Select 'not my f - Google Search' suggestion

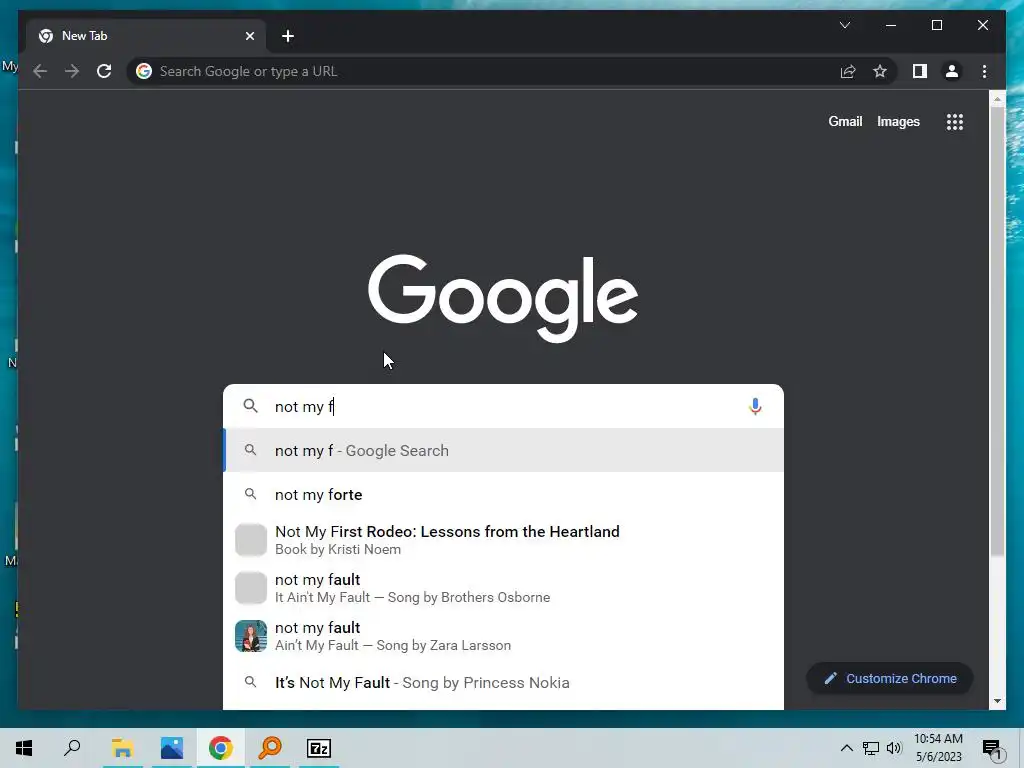[503, 450]
